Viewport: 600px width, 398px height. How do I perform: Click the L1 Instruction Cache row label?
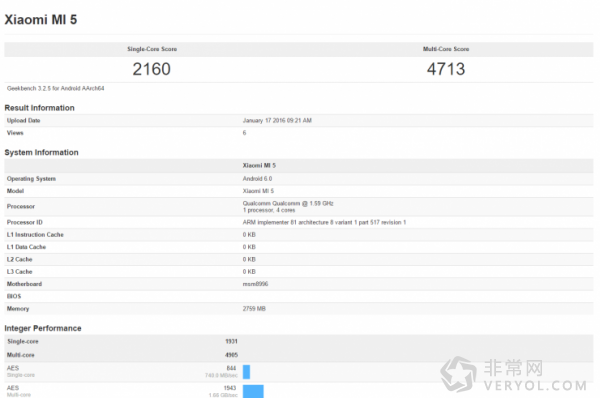tap(35, 235)
